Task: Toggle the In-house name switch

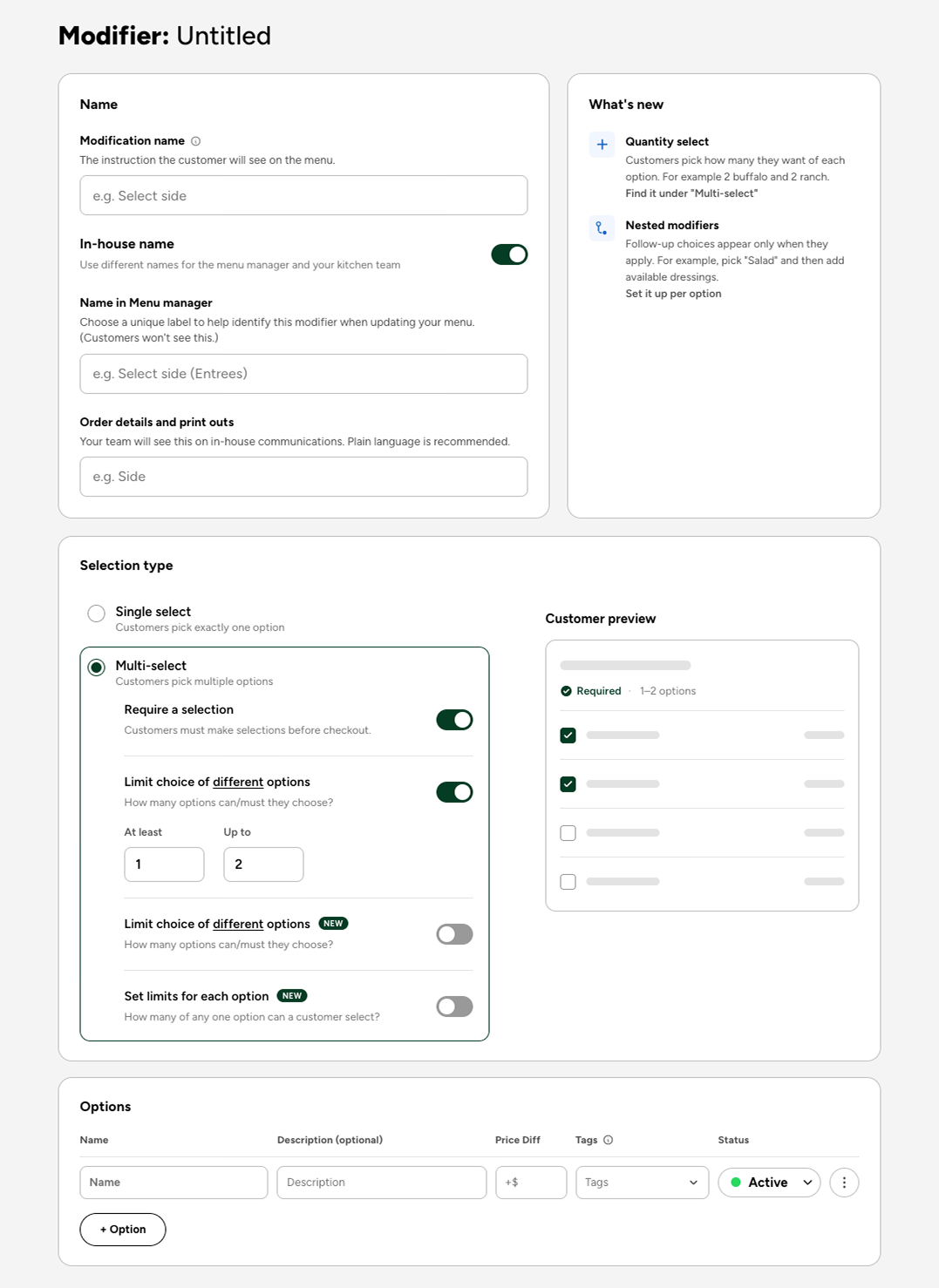Action: tap(509, 254)
